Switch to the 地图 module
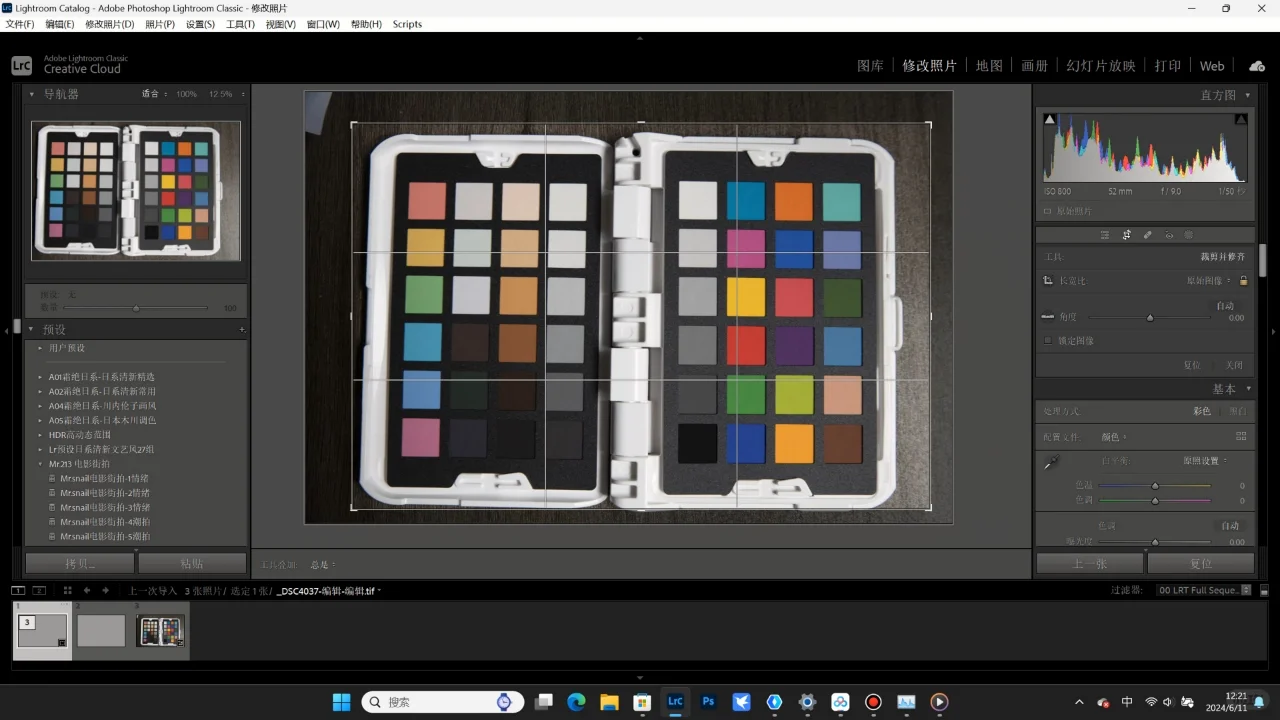This screenshot has height=720, width=1280. 989,66
